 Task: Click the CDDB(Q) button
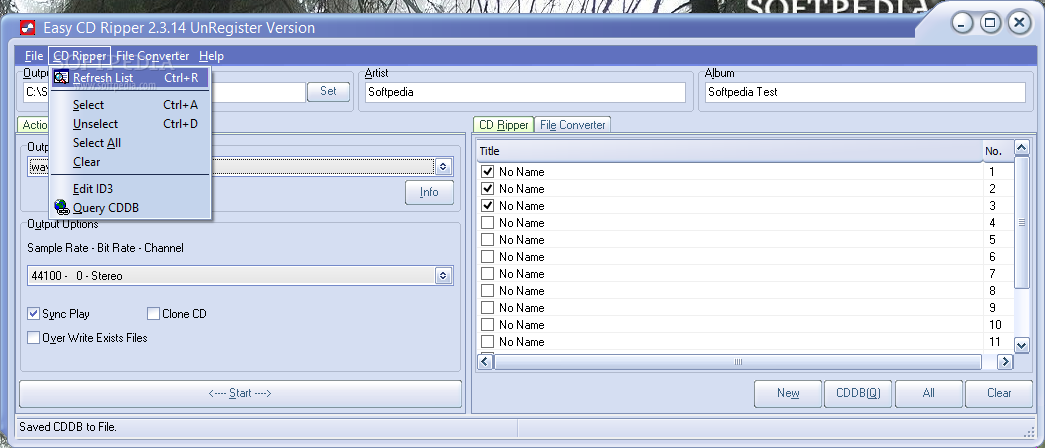tap(858, 393)
